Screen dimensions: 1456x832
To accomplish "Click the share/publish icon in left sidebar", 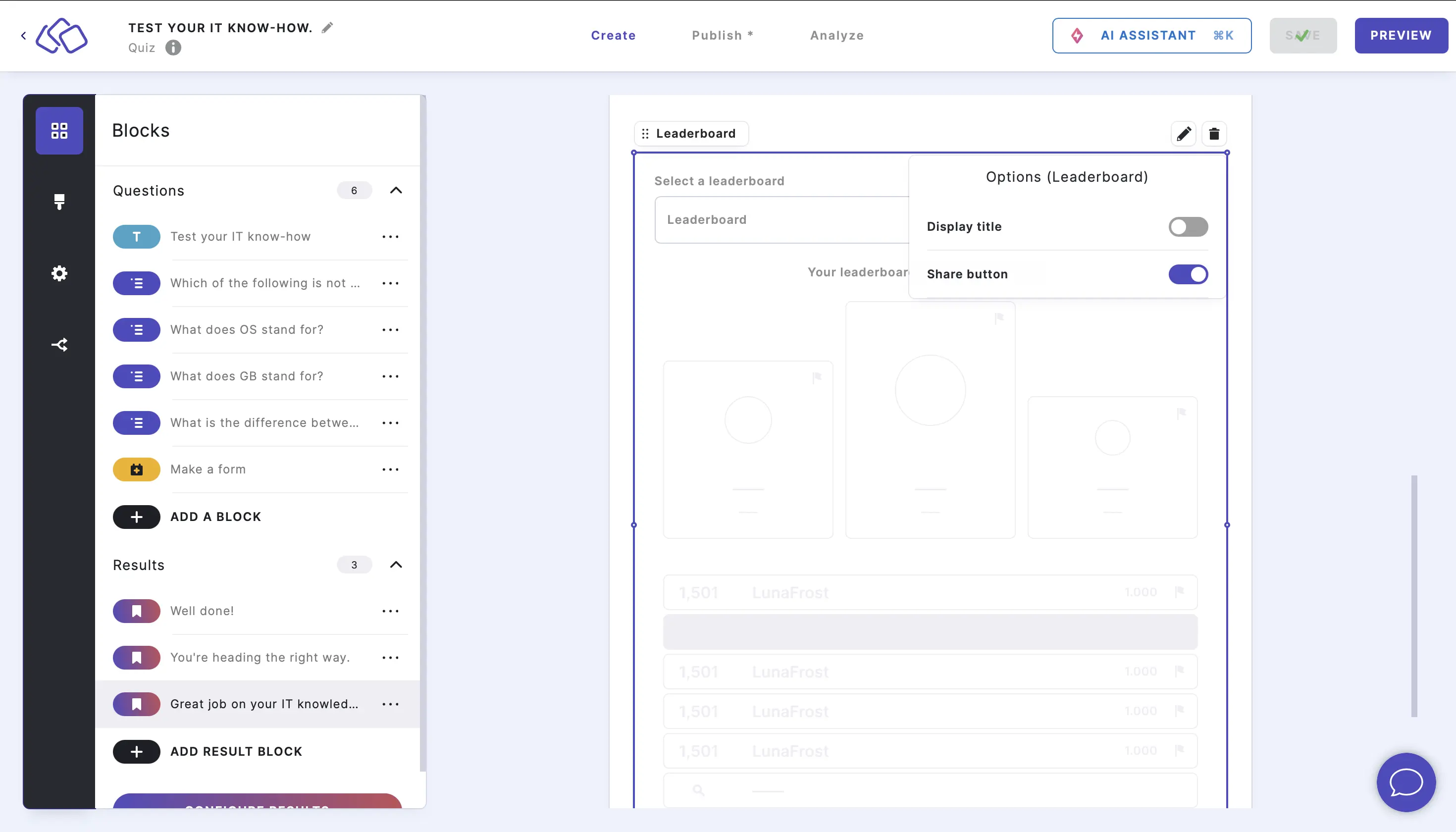I will (x=59, y=344).
